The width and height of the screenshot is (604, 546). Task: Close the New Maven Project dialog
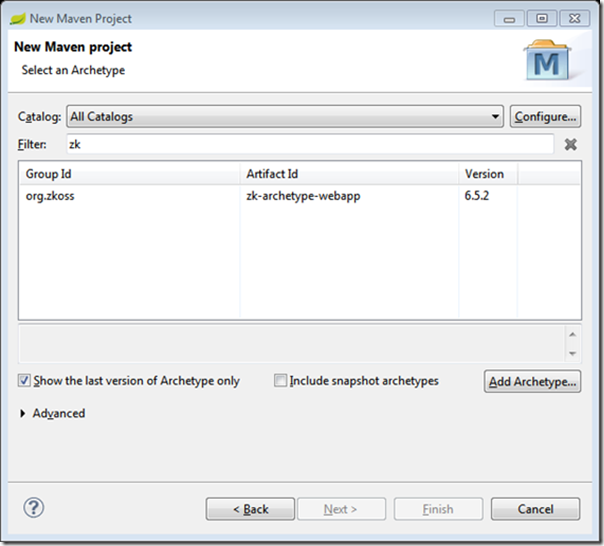[x=574, y=18]
